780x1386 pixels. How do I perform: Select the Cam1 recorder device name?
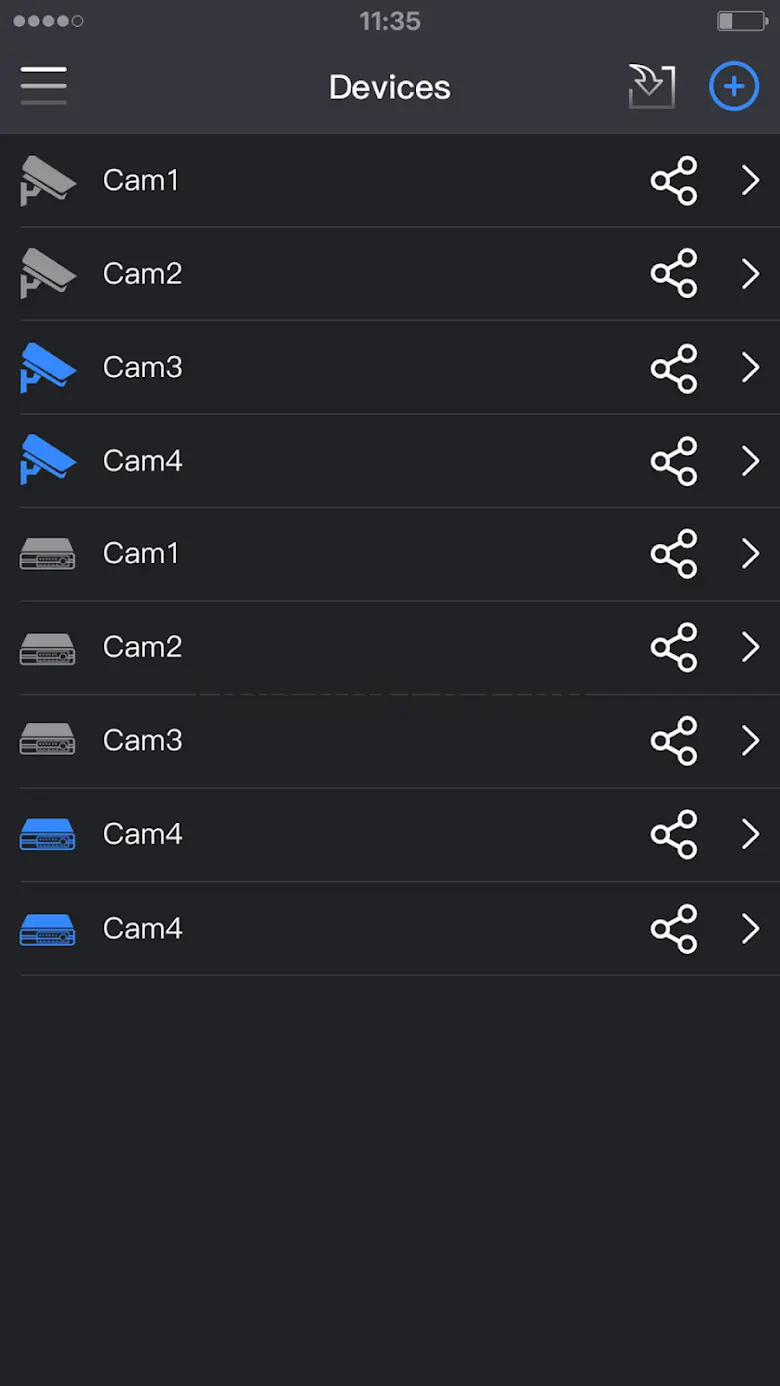click(141, 554)
